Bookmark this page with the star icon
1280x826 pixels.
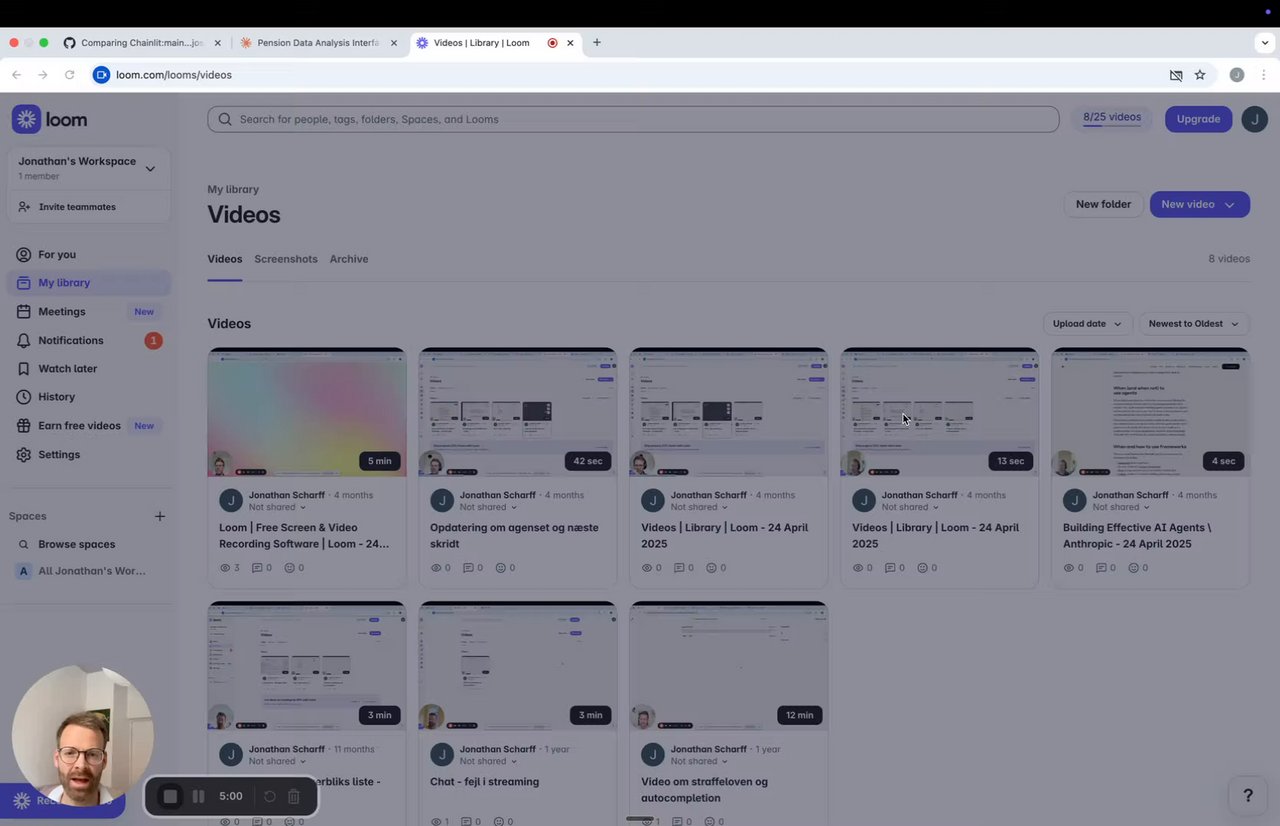pos(1200,75)
